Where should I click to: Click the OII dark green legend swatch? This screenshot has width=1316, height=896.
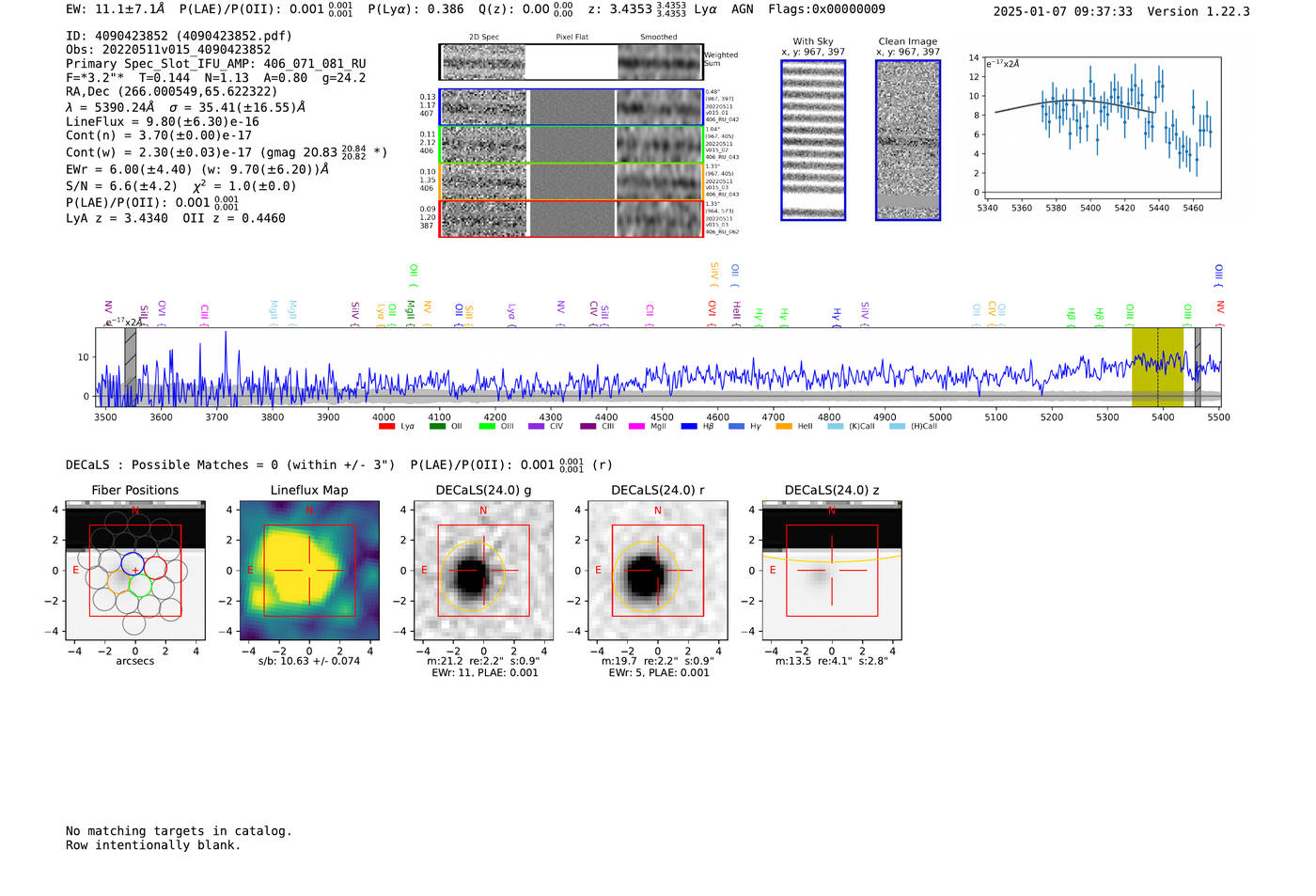(x=437, y=427)
